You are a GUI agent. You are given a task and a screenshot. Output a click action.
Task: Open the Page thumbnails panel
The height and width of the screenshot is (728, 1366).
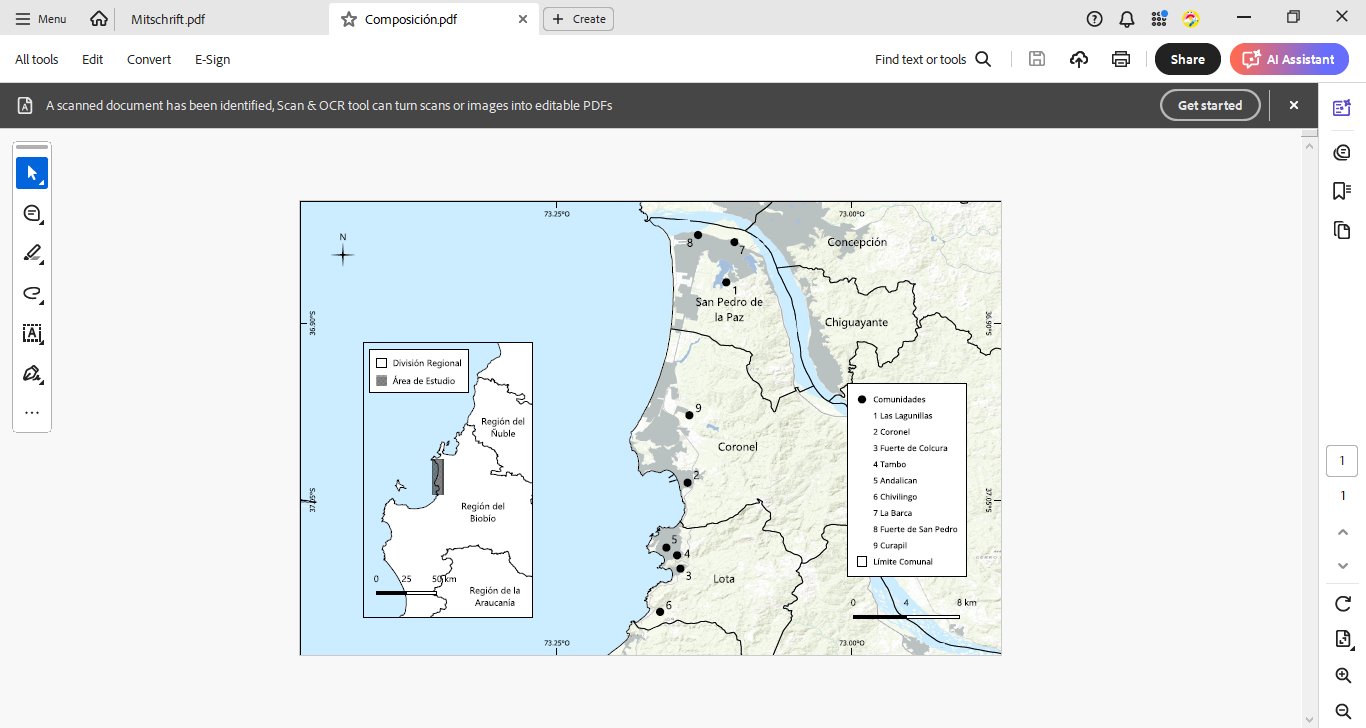(x=1341, y=229)
